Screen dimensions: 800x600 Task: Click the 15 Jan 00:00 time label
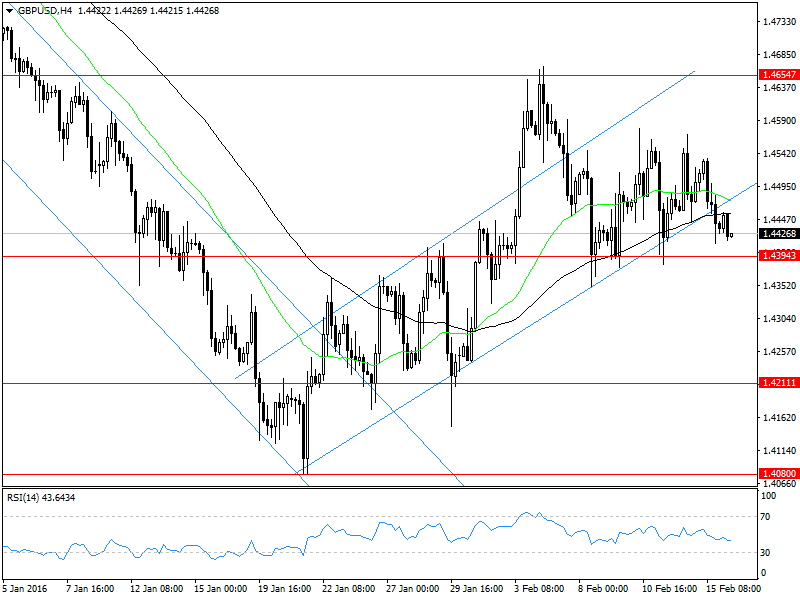pos(221,589)
